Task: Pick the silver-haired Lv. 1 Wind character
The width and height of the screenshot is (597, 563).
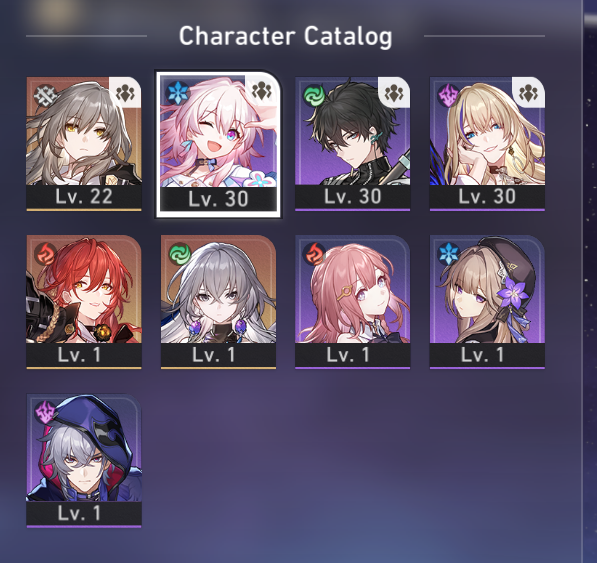Action: [218, 302]
